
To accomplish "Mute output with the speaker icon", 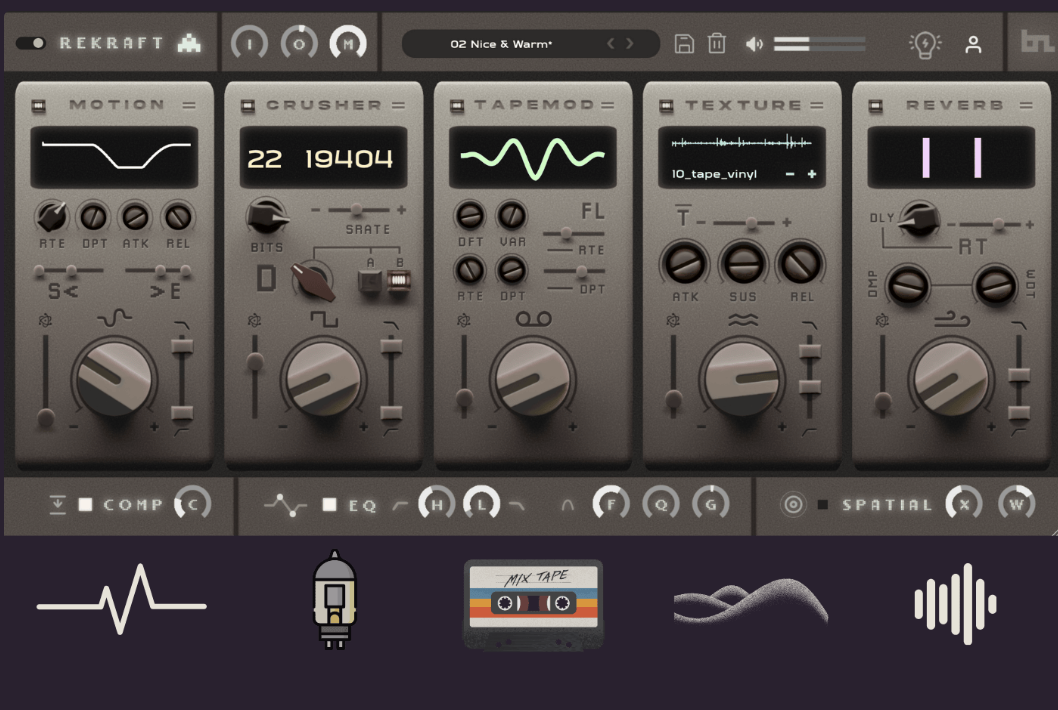I will click(754, 44).
